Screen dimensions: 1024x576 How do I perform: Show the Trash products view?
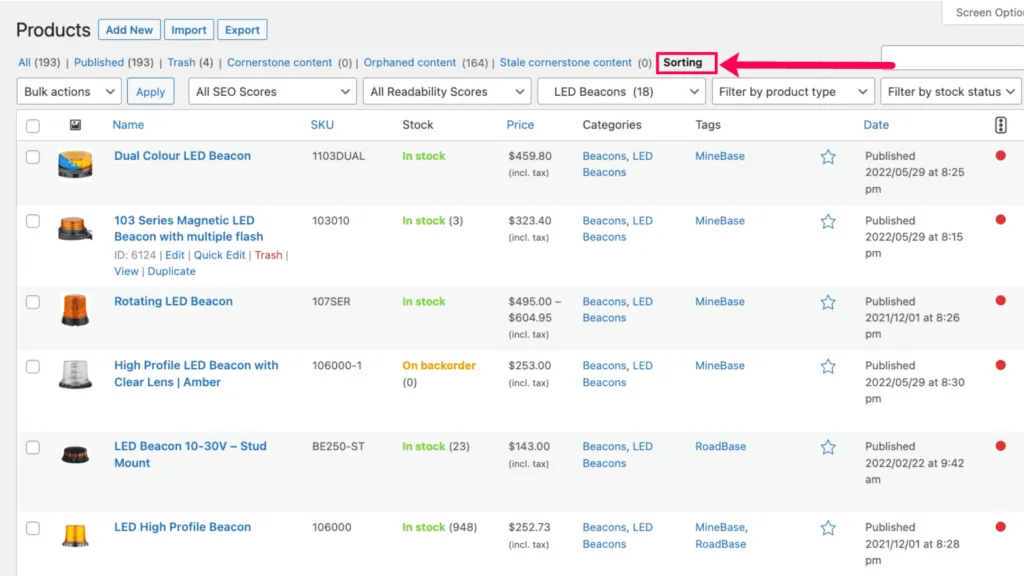[x=181, y=63]
